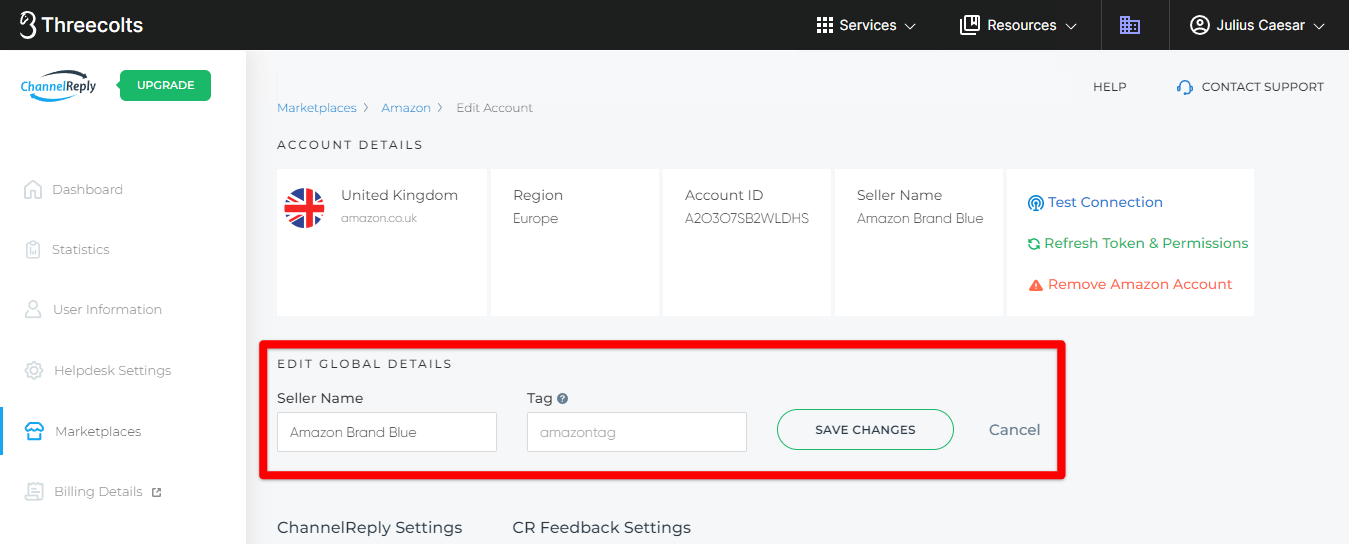
Task: Click the purple organization building icon
Action: [1130, 25]
